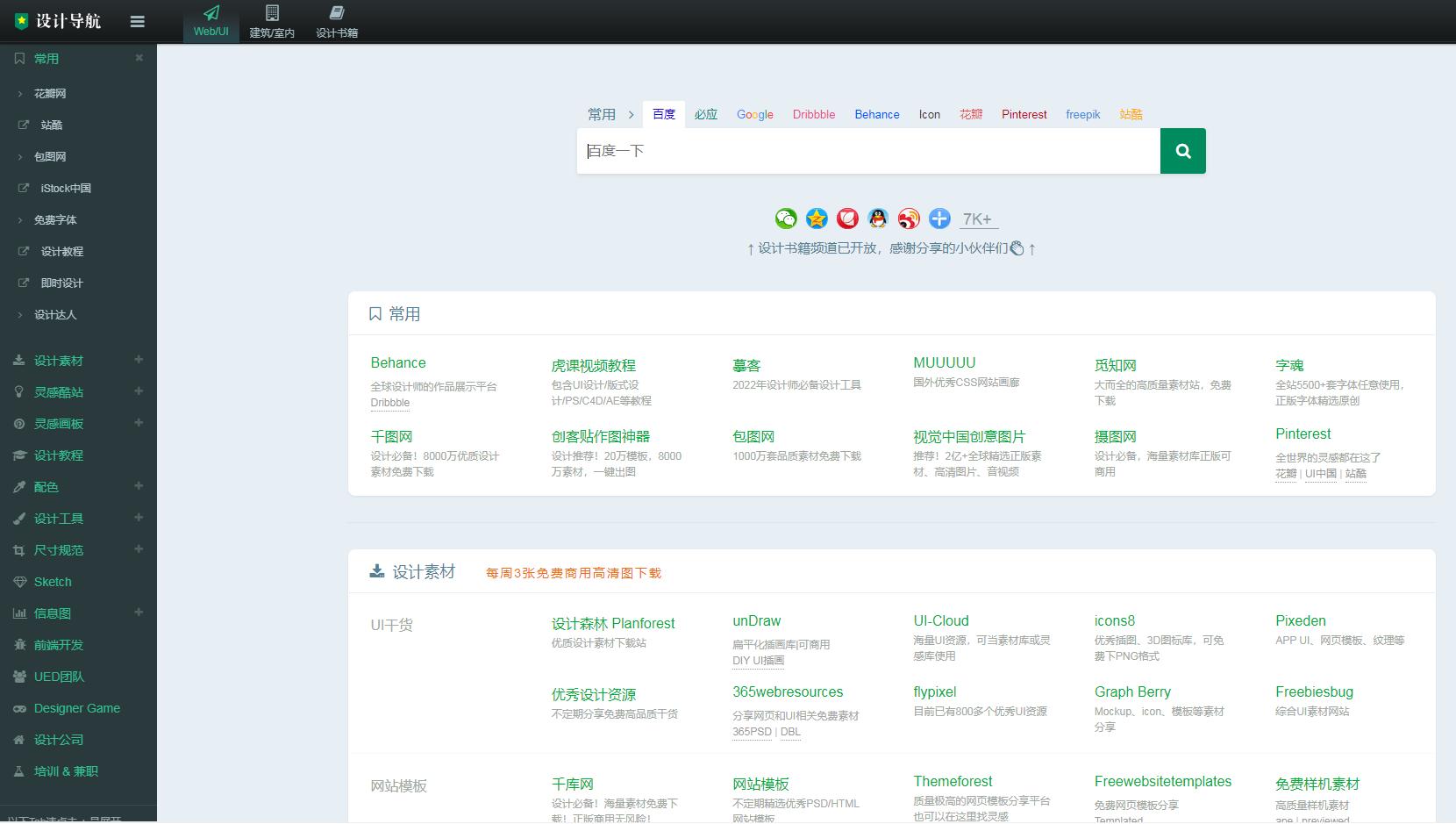Viewport: 1456px width, 824px height.
Task: Click inside the Baidu search input box
Action: tap(868, 150)
